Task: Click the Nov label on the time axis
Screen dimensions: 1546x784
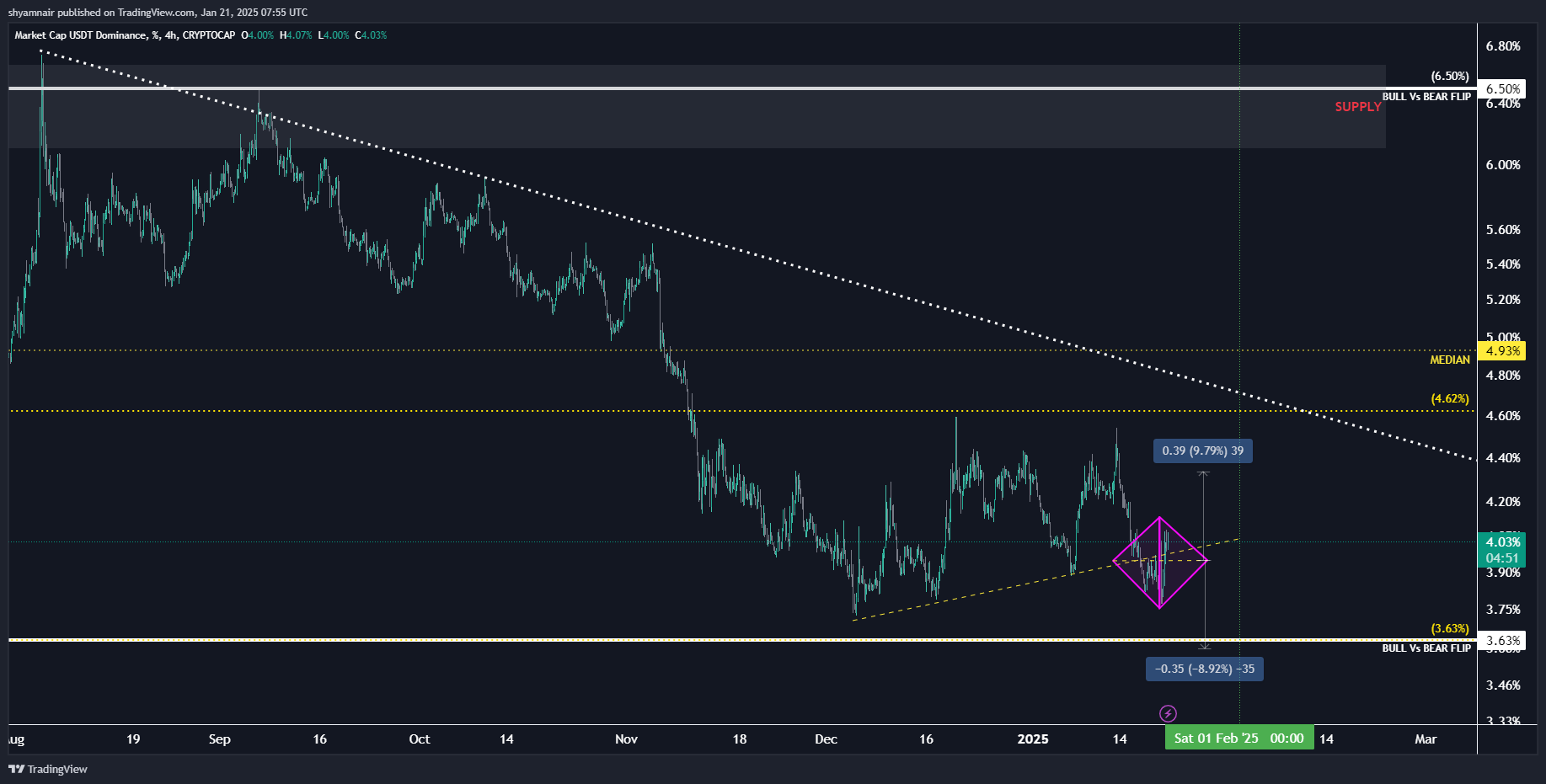Action: [626, 739]
